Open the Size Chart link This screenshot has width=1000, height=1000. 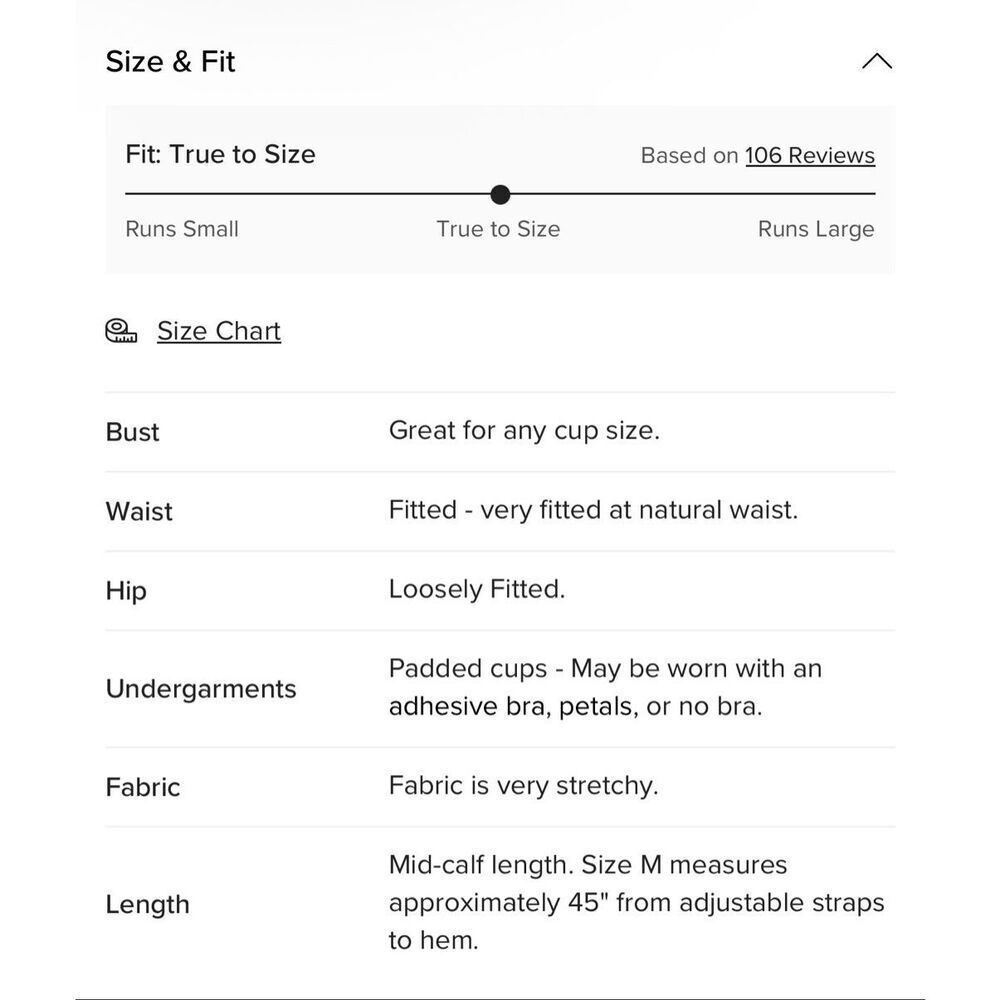(219, 331)
